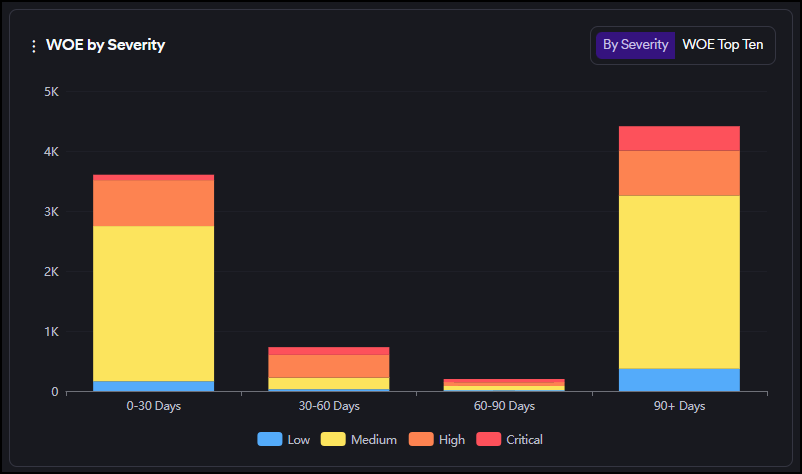The height and width of the screenshot is (474, 802).
Task: Select the orange High segment of 90+ Days
Action: tap(679, 173)
